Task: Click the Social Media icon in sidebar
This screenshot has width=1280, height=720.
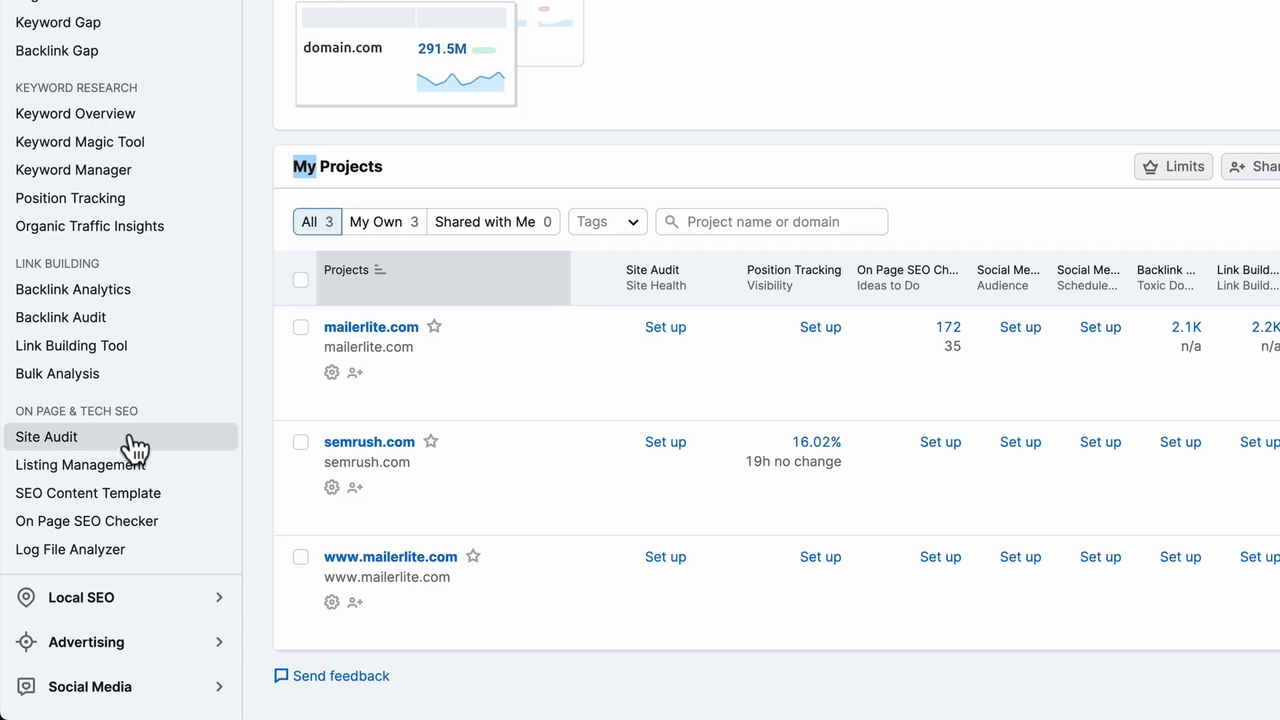Action: (27, 686)
